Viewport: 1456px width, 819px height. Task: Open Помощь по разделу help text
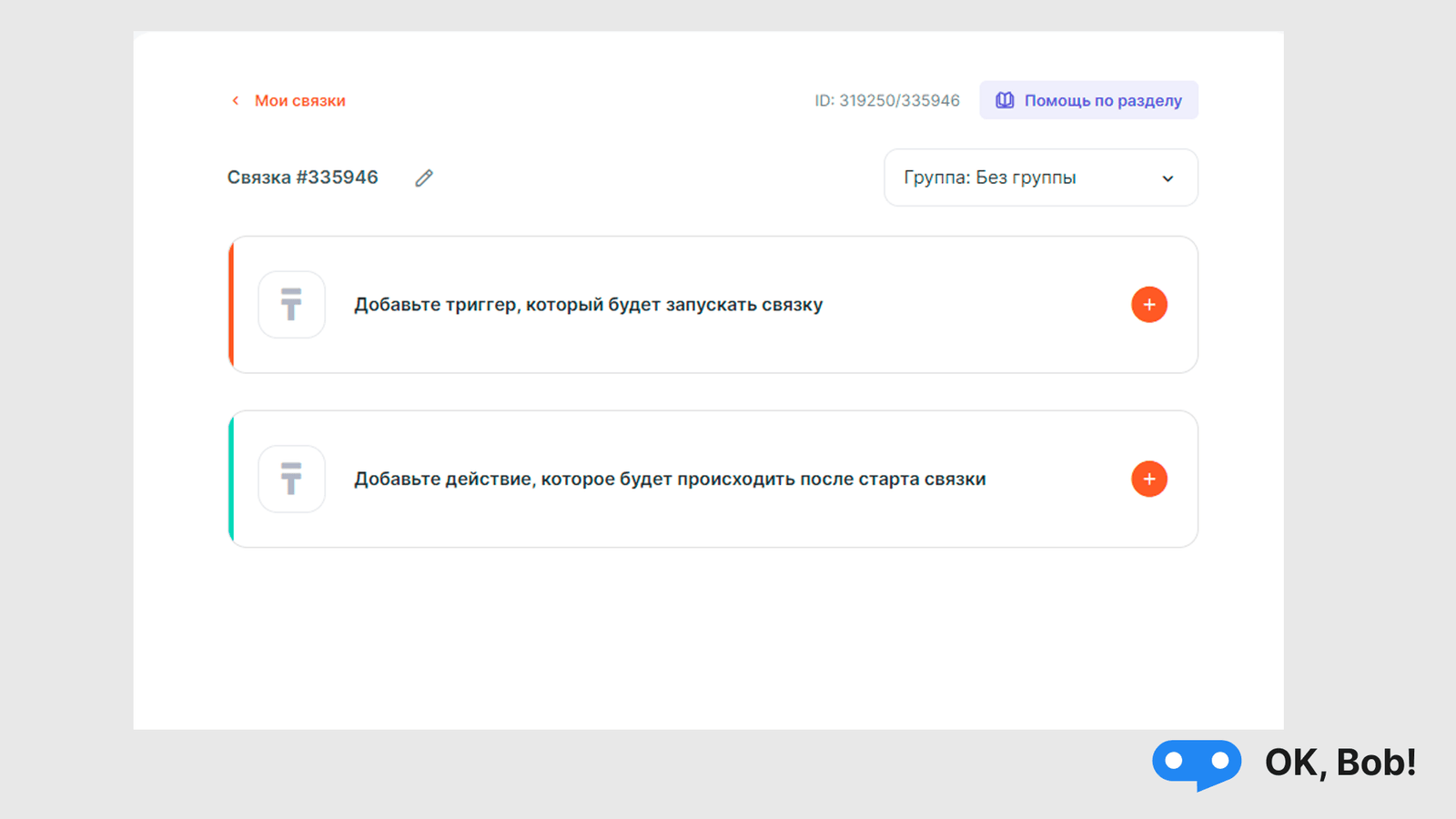tap(1103, 101)
